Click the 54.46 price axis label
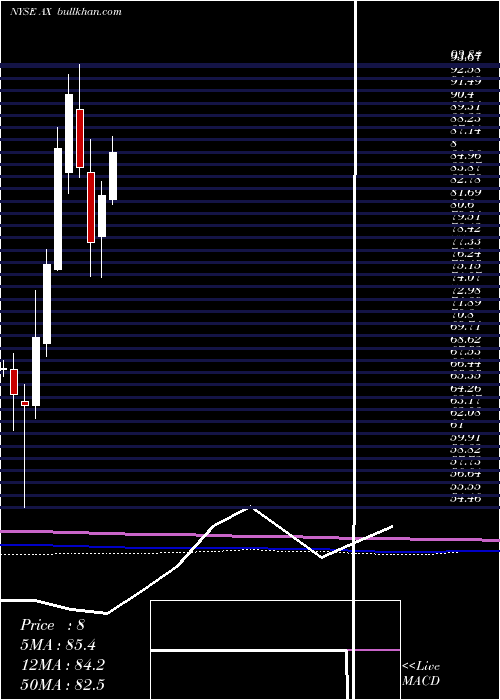The height and width of the screenshot is (700, 500). tap(466, 499)
